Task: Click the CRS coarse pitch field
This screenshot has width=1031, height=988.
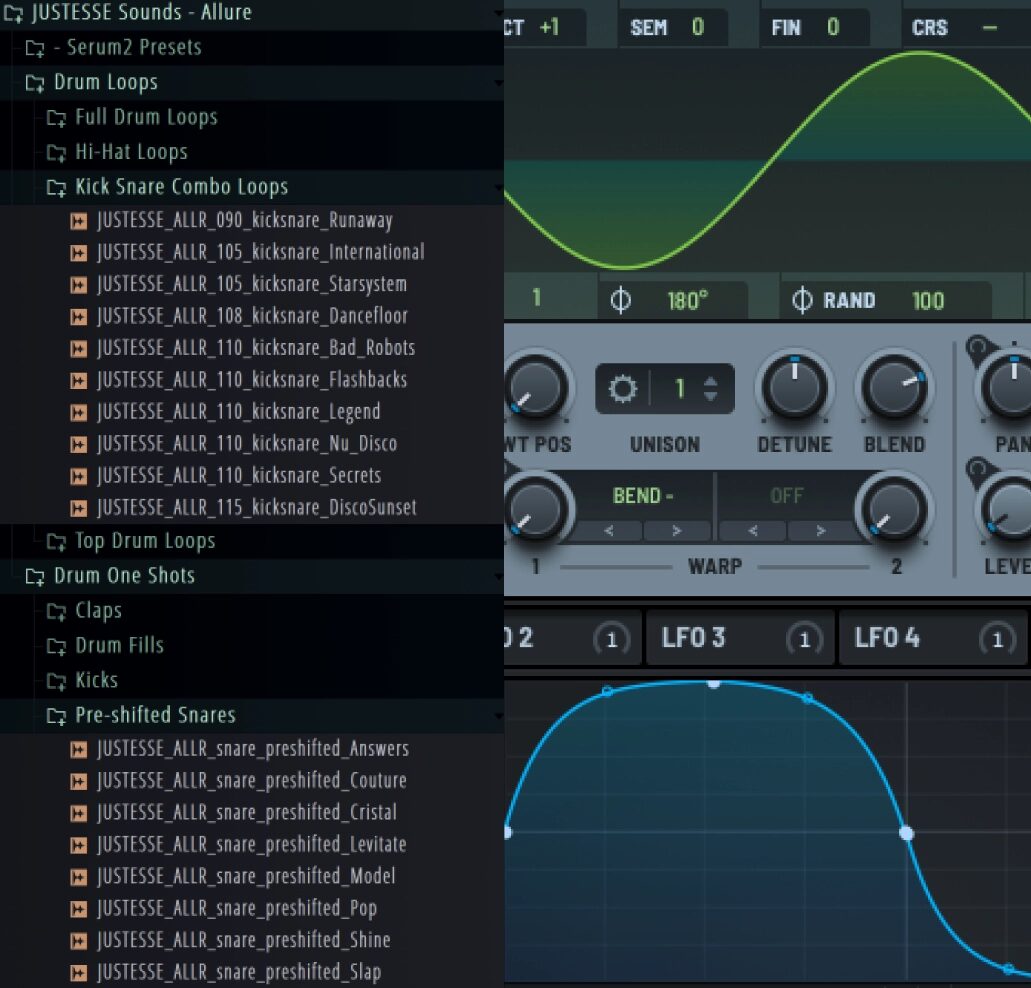Action: click(x=967, y=28)
